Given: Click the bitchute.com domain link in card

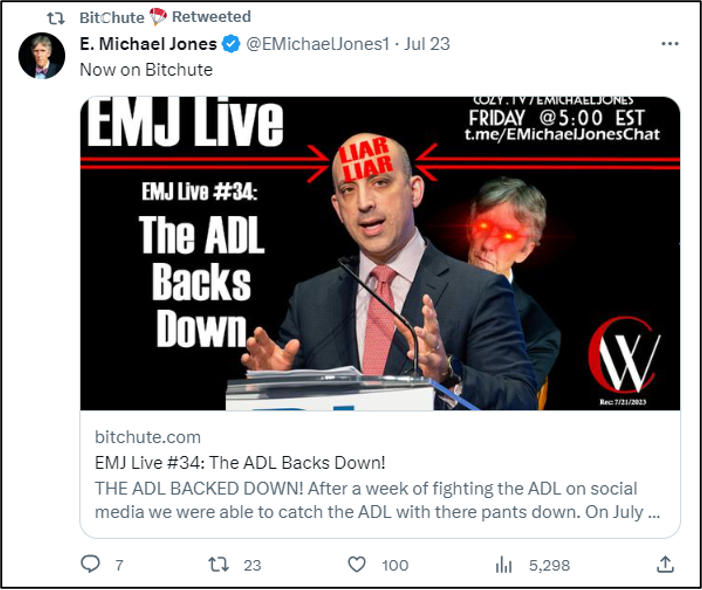Looking at the screenshot, I should pos(148,437).
